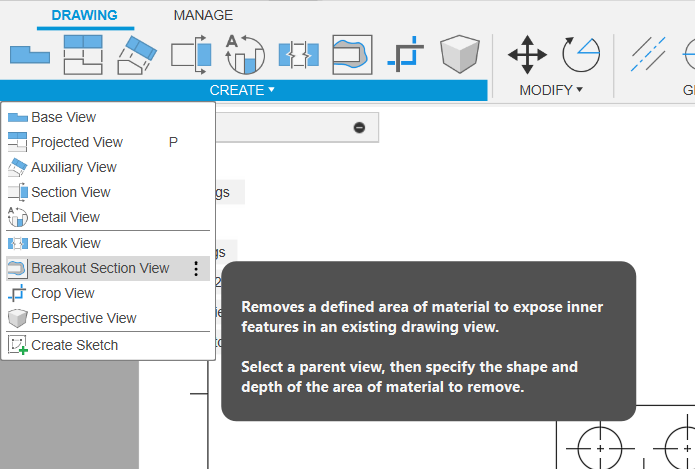The width and height of the screenshot is (695, 469).
Task: Click the three-dot options beside Breakout Section View
Action: click(196, 268)
